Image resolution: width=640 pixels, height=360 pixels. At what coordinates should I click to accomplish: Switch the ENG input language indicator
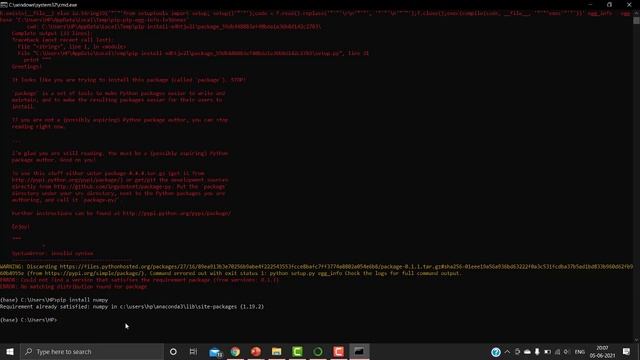click(580, 351)
